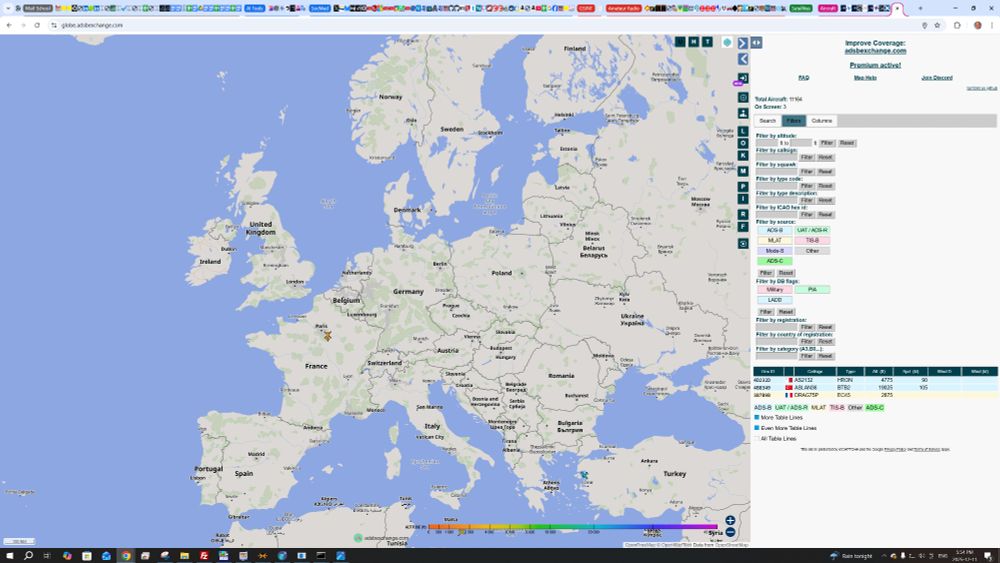Select aircraft row ASLAN08

(875, 388)
